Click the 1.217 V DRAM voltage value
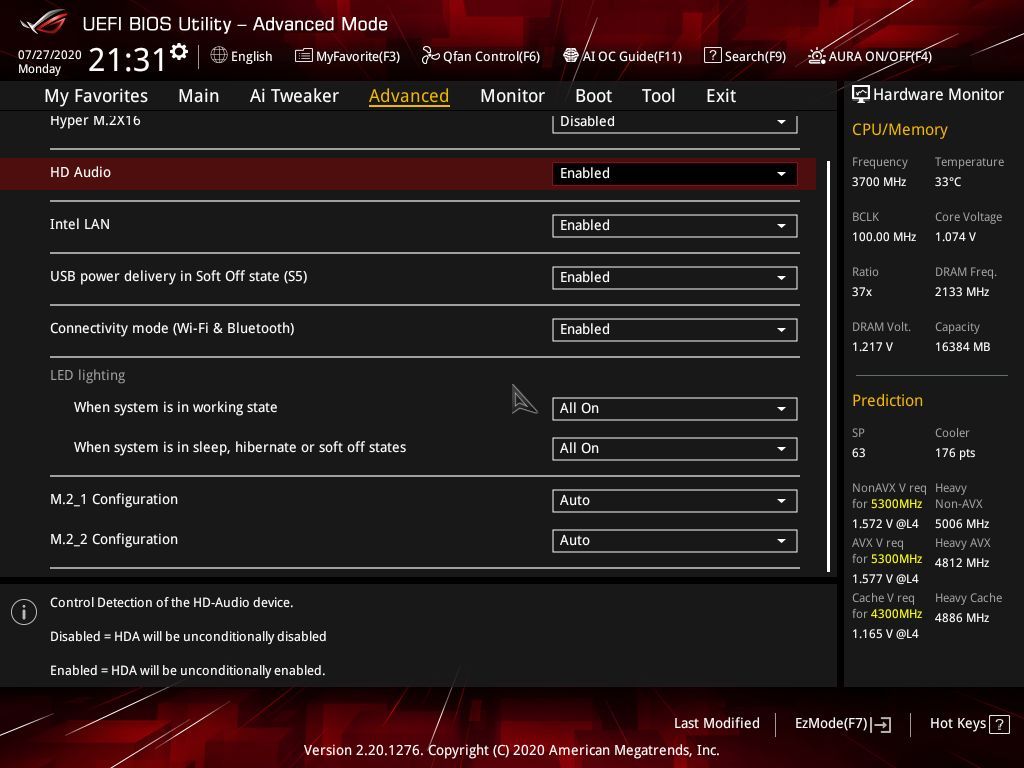The image size is (1024, 768). click(x=872, y=347)
